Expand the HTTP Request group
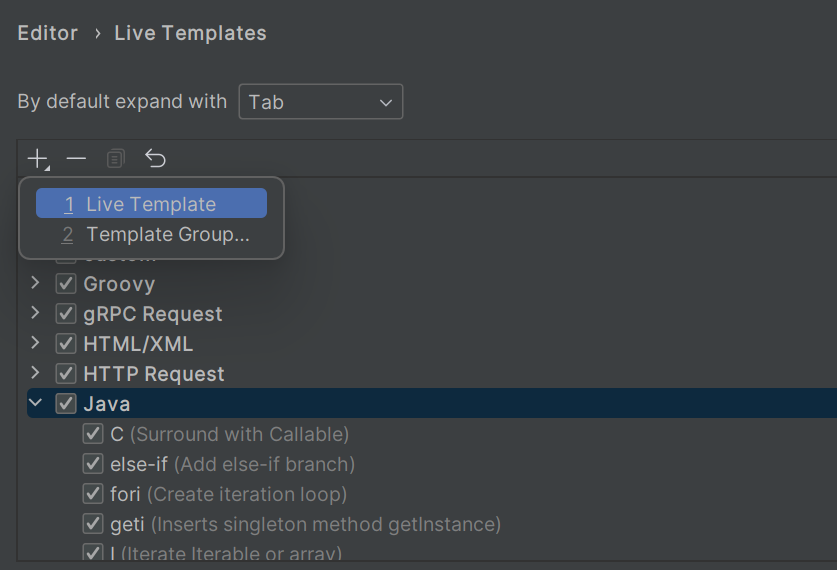 36,374
